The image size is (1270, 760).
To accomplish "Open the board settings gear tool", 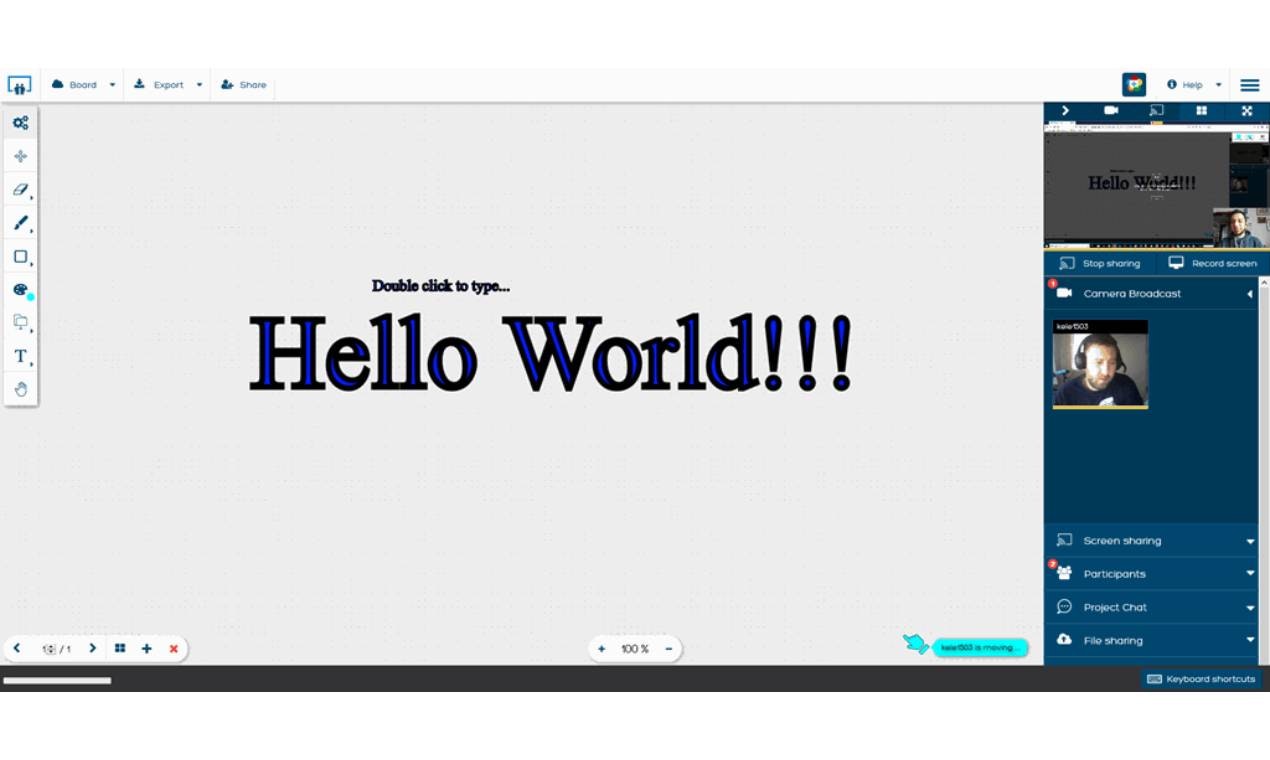I will coord(20,122).
